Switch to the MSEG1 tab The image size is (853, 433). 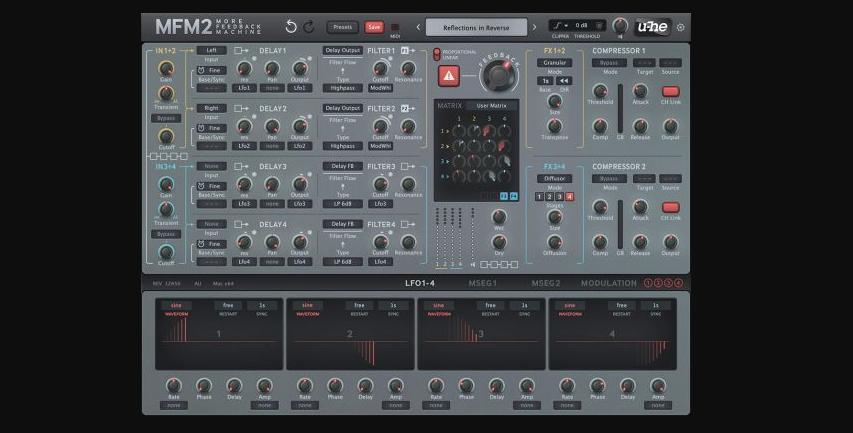482,283
